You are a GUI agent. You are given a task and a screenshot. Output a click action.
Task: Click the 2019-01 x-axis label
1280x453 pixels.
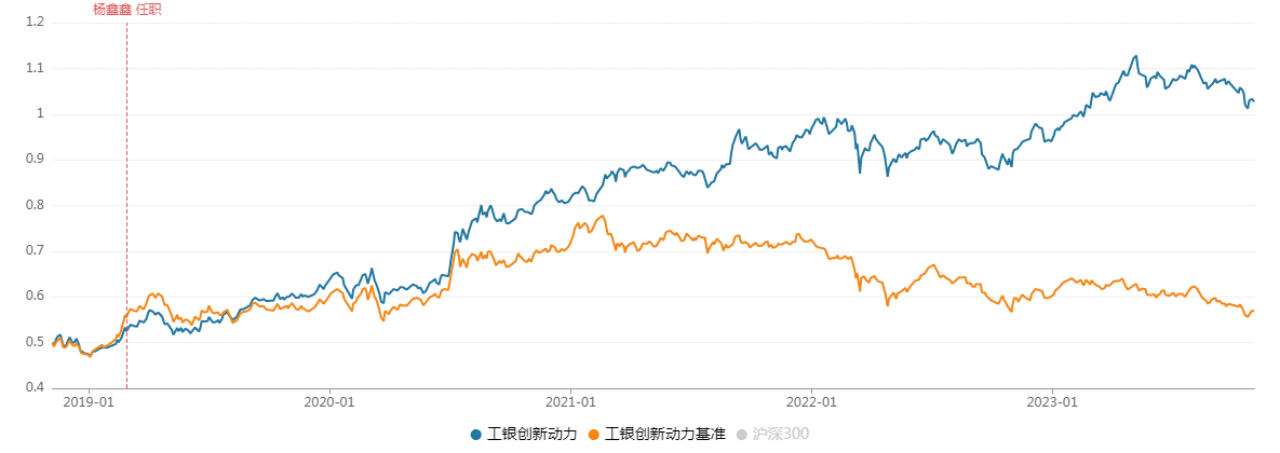click(x=89, y=402)
